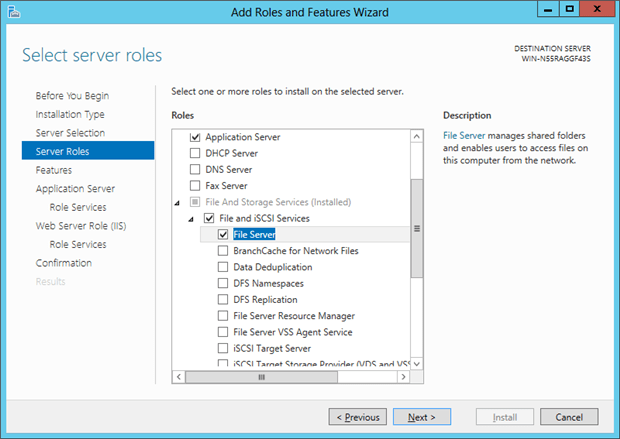Image resolution: width=620 pixels, height=439 pixels.
Task: Check File Server VSS Agent Service
Action: pos(223,332)
